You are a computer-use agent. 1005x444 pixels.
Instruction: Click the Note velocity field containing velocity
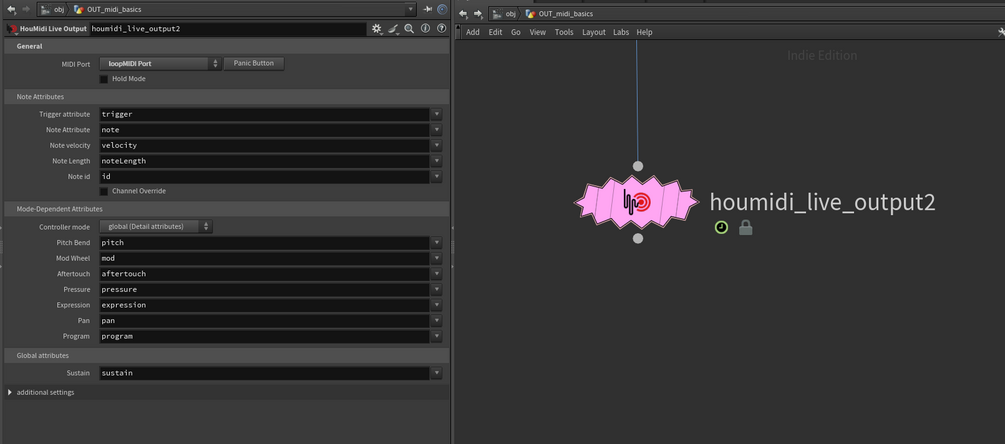point(265,145)
